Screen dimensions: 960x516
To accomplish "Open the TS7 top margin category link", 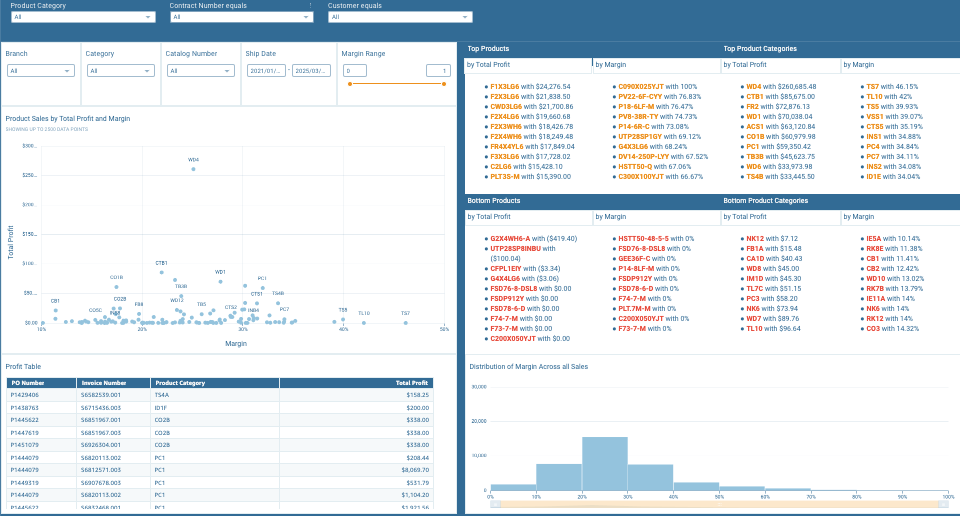I will pyautogui.click(x=872, y=87).
